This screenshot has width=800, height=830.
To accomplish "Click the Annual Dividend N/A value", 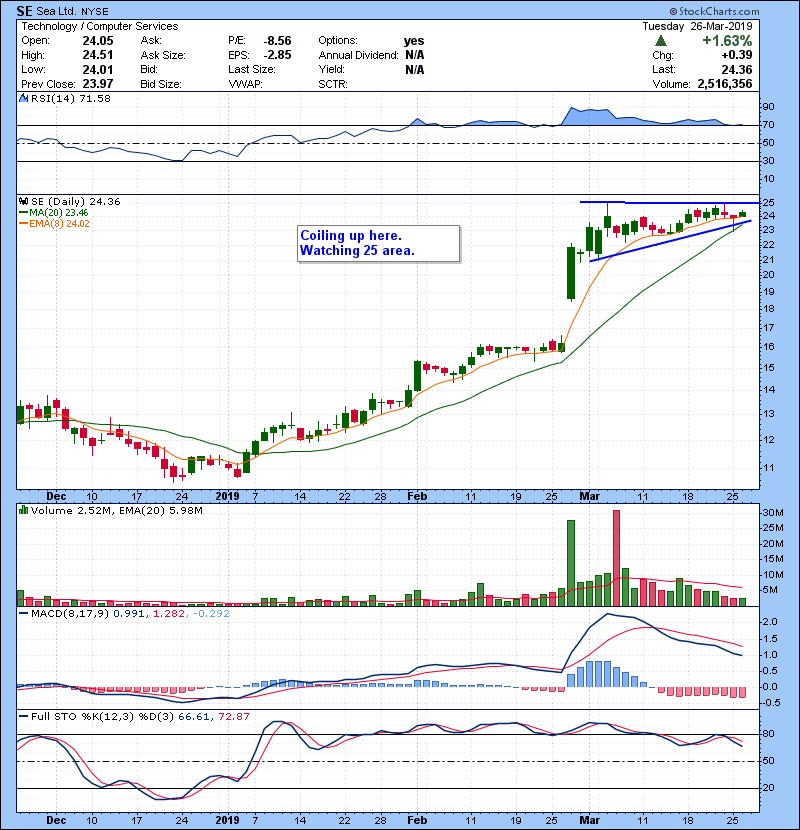I will click(x=415, y=55).
